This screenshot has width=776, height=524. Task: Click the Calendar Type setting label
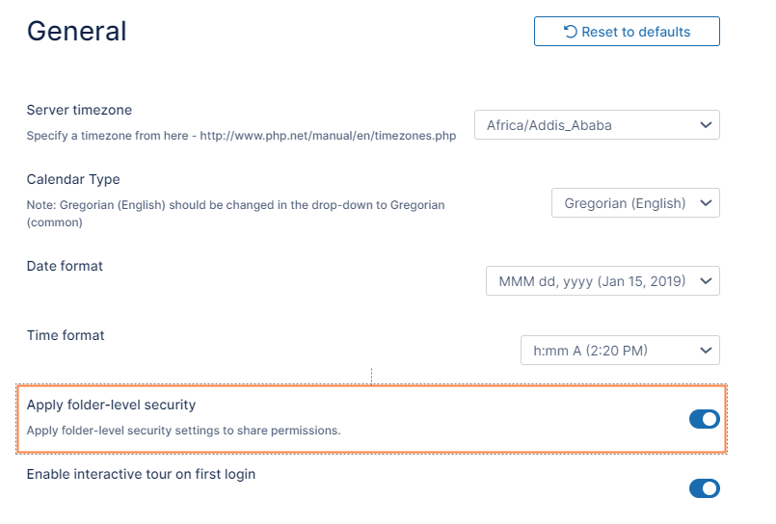tap(73, 180)
